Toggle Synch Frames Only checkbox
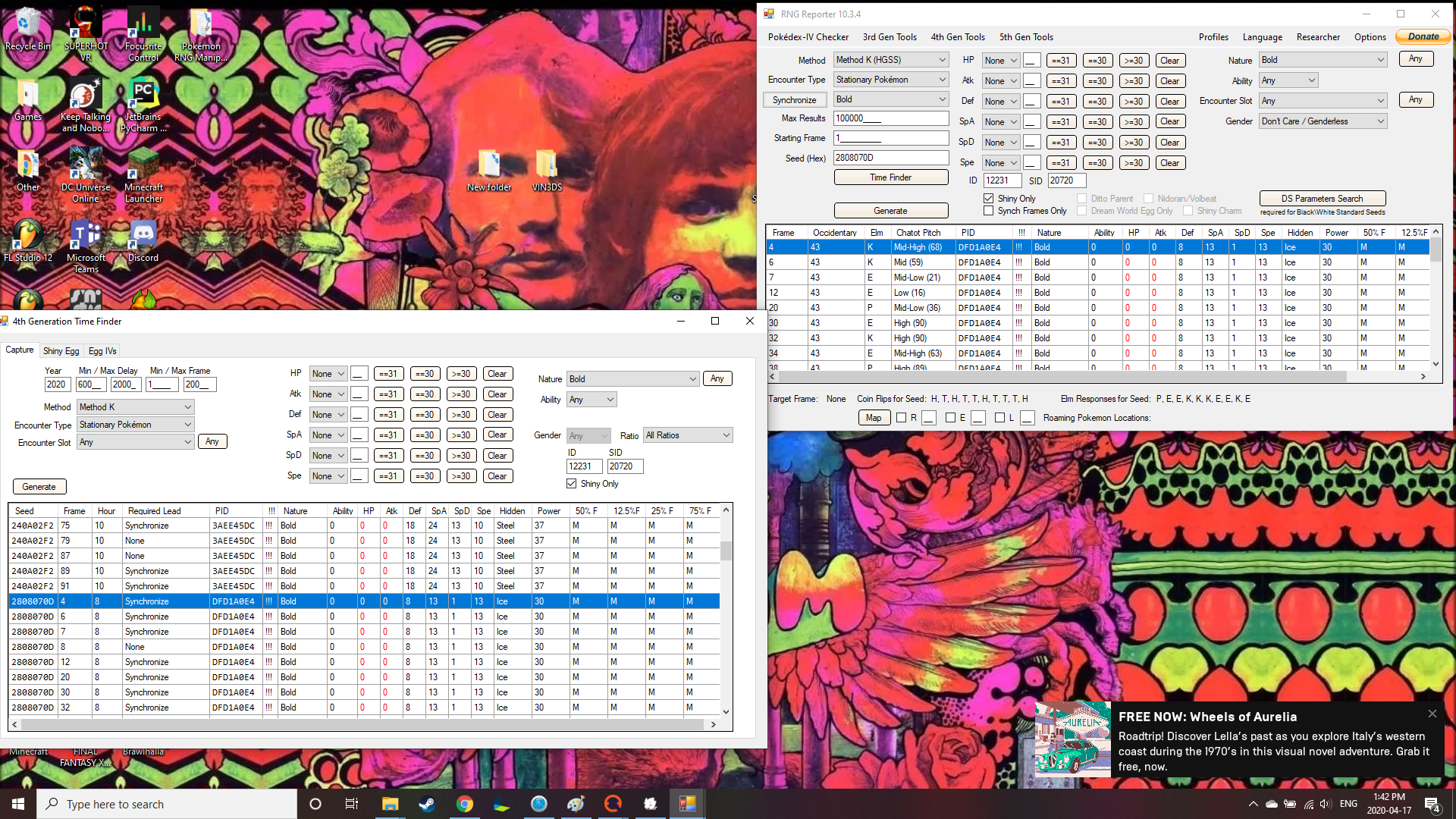Screen dimensions: 1456x819 988,211
